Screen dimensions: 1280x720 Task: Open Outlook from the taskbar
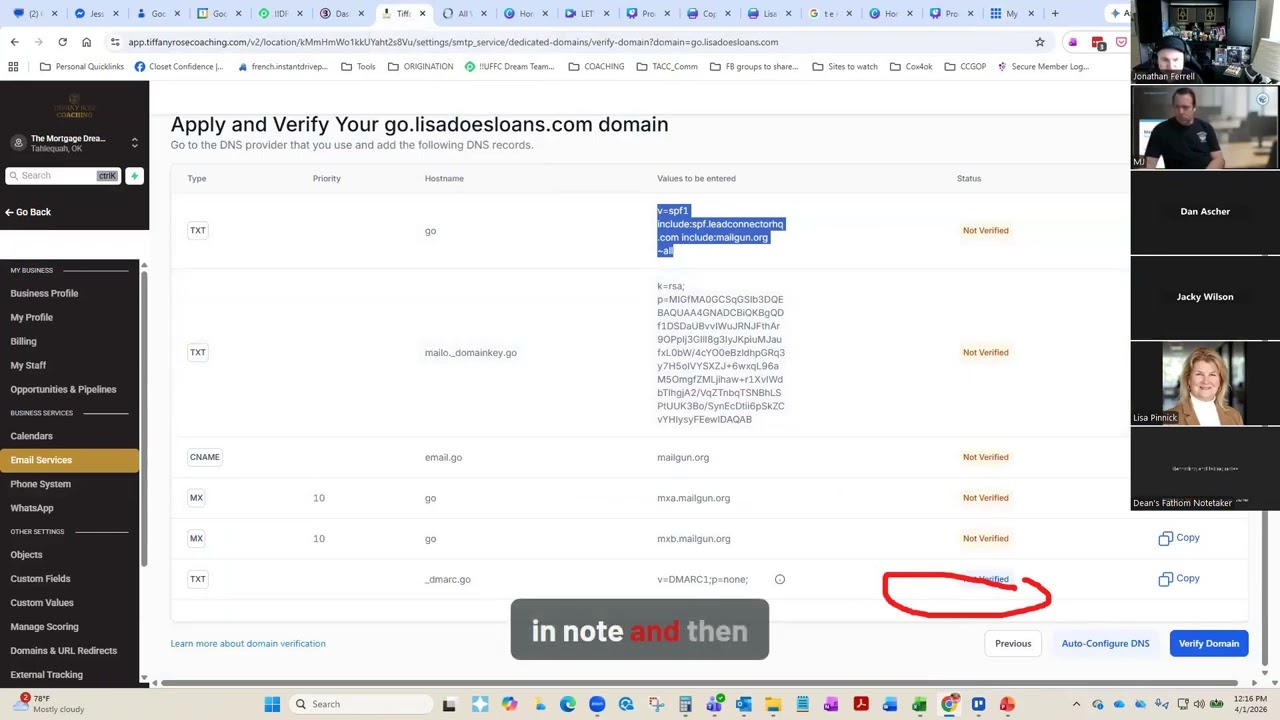pyautogui.click(x=743, y=704)
